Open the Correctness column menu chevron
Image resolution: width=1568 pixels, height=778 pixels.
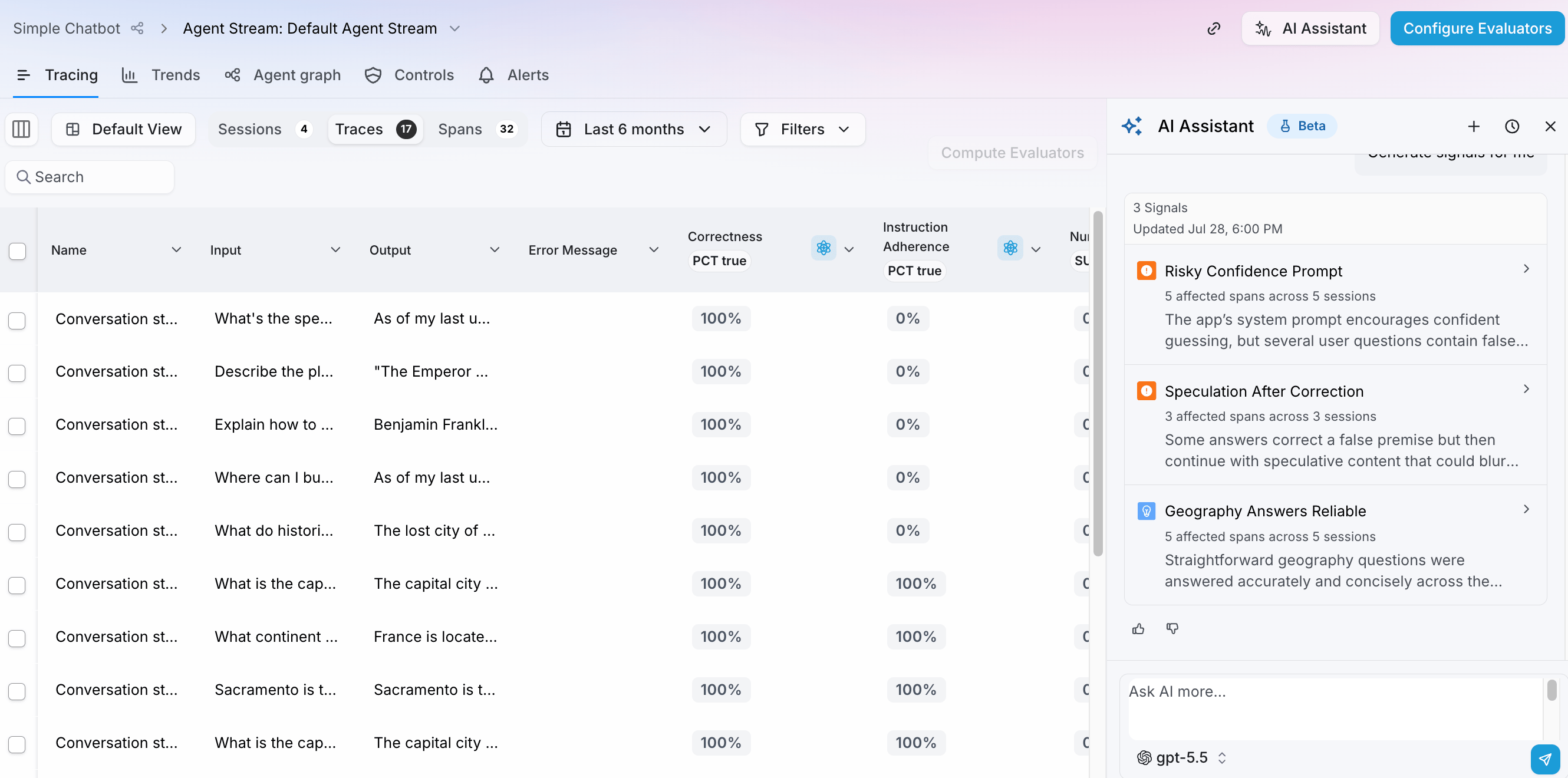pos(849,249)
